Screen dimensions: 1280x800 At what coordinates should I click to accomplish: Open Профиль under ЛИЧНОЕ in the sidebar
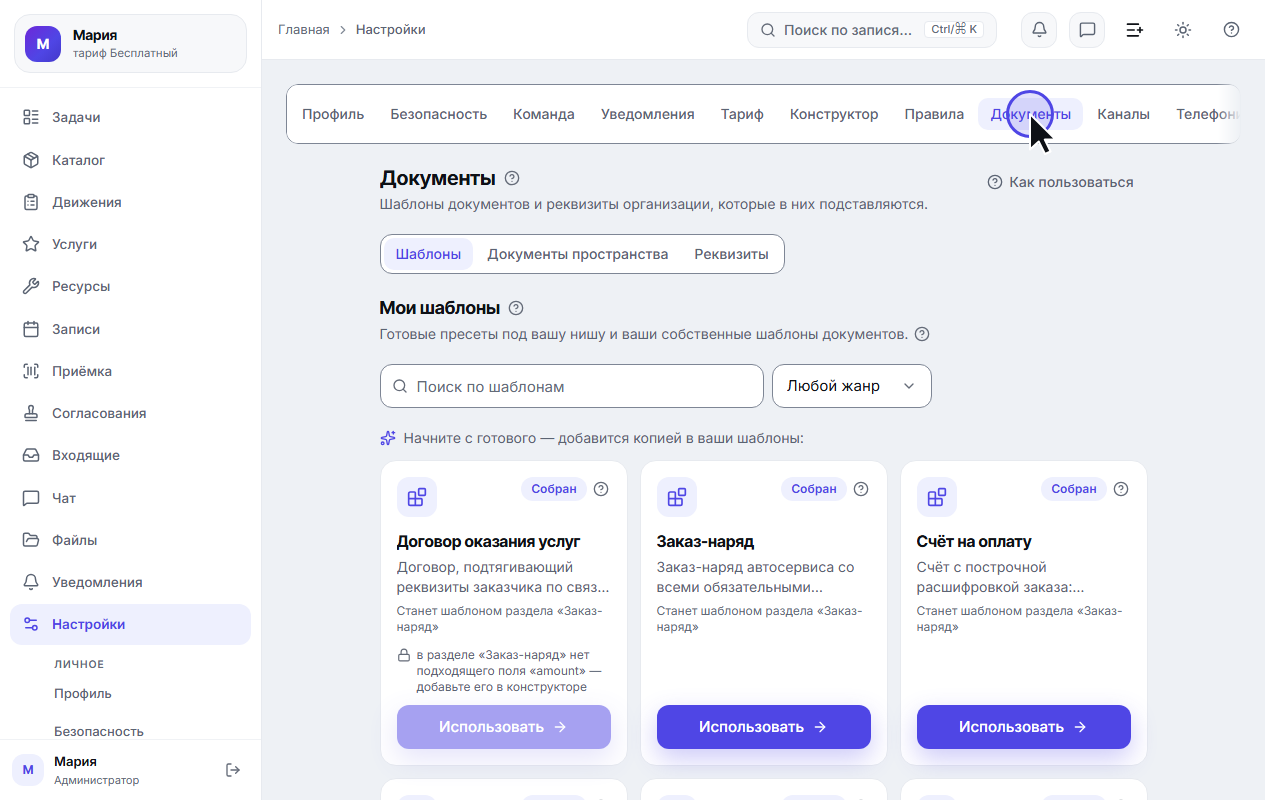(83, 693)
